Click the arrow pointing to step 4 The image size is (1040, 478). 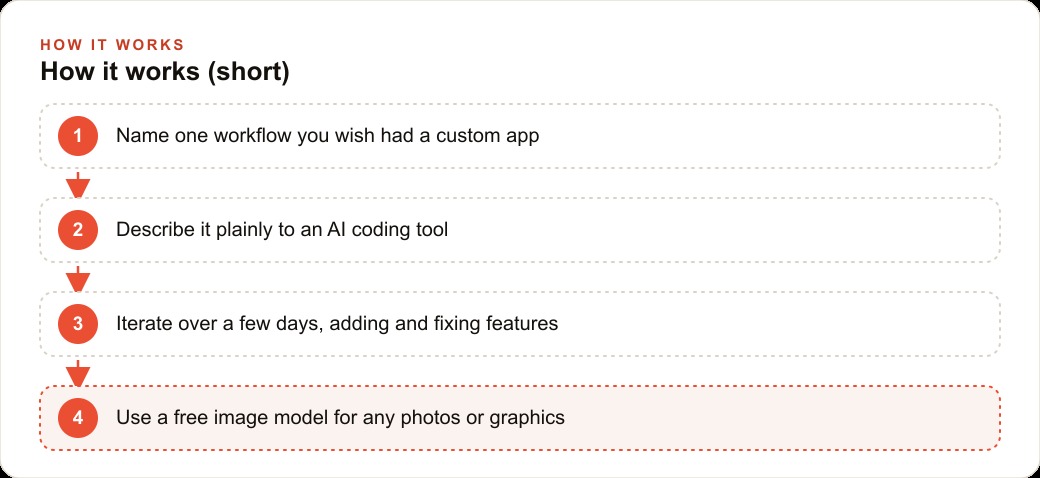78,373
